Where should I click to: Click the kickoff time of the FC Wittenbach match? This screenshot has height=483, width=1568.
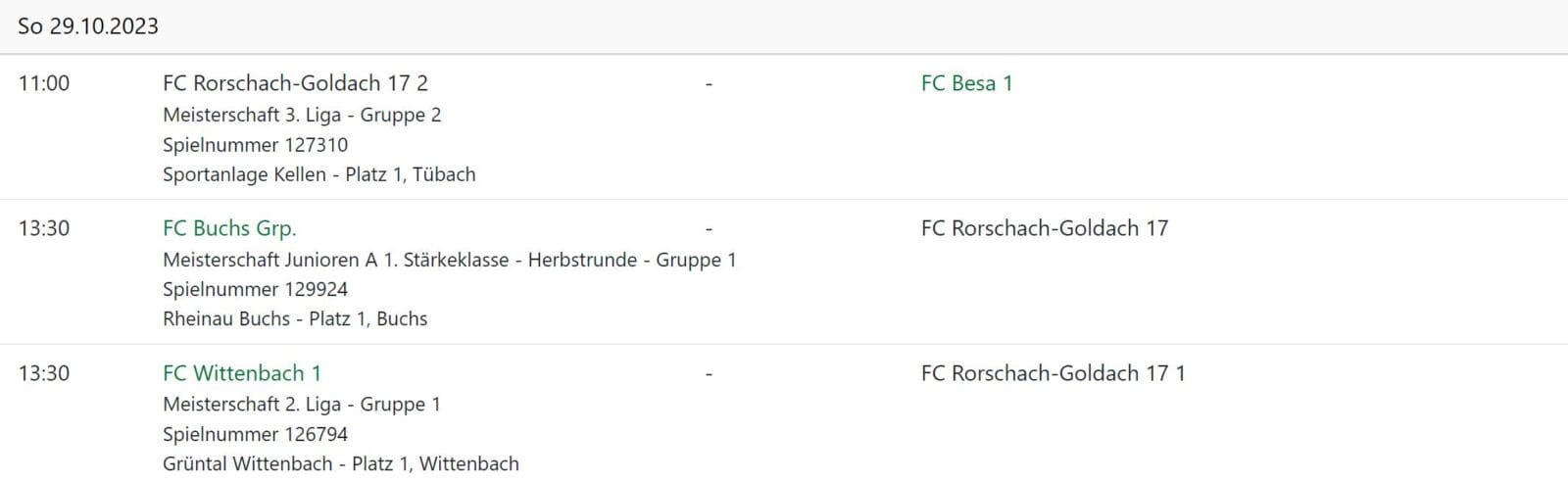(x=44, y=373)
